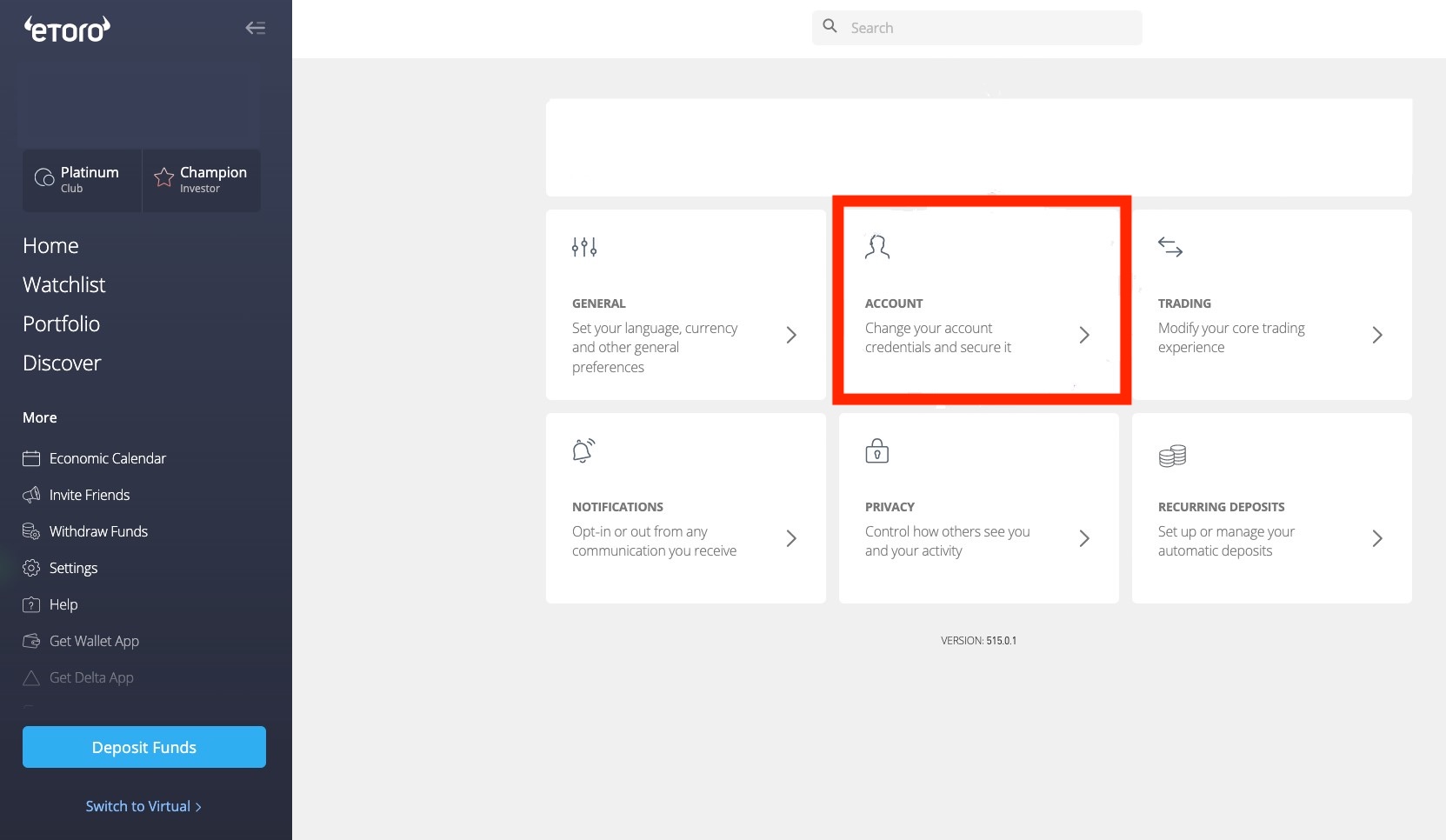
Task: Click 'Opt-in or out from any communication' text
Action: [654, 541]
